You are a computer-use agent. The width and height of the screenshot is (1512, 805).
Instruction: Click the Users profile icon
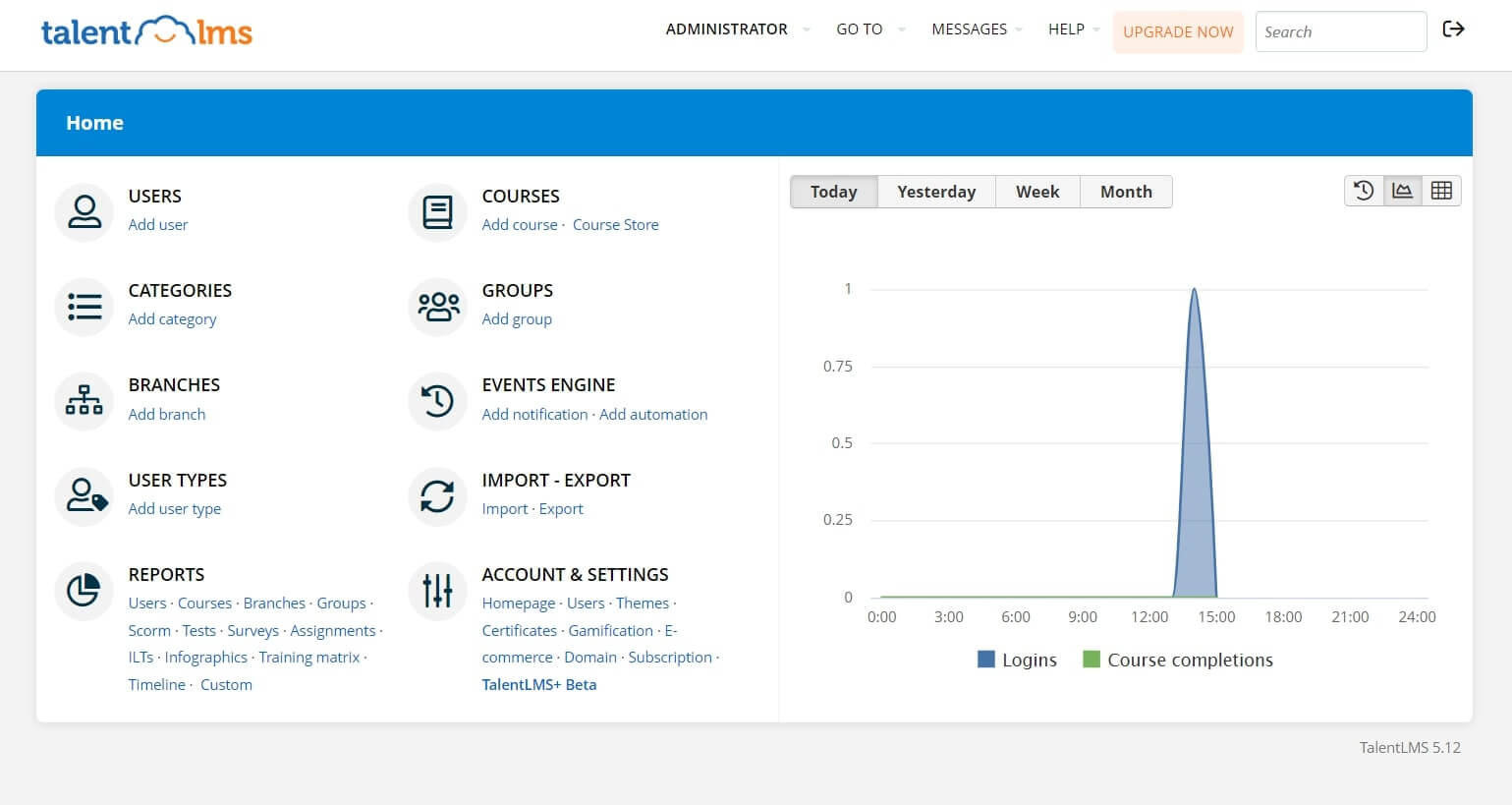tap(84, 212)
